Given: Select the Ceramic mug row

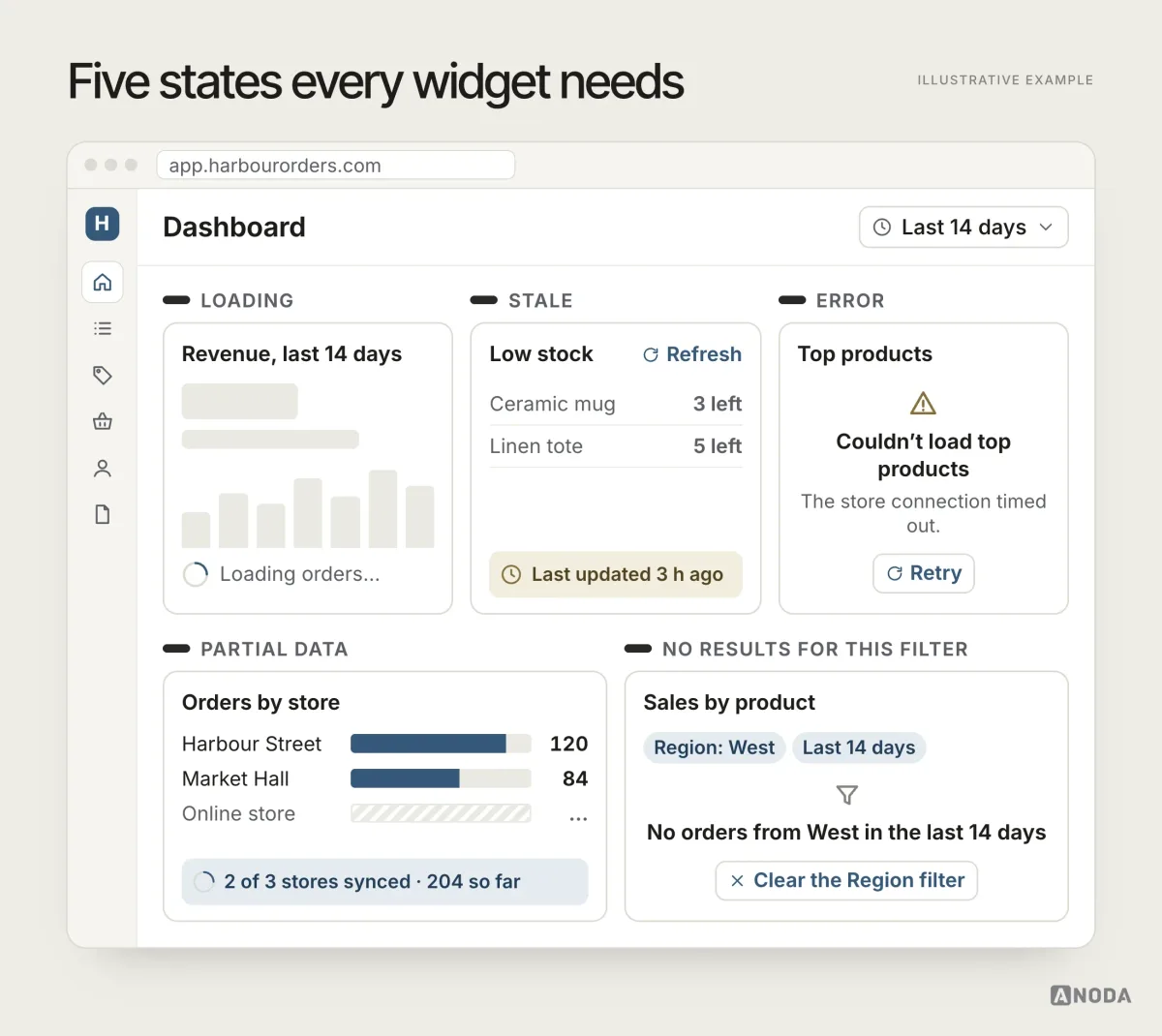Looking at the screenshot, I should (x=616, y=404).
